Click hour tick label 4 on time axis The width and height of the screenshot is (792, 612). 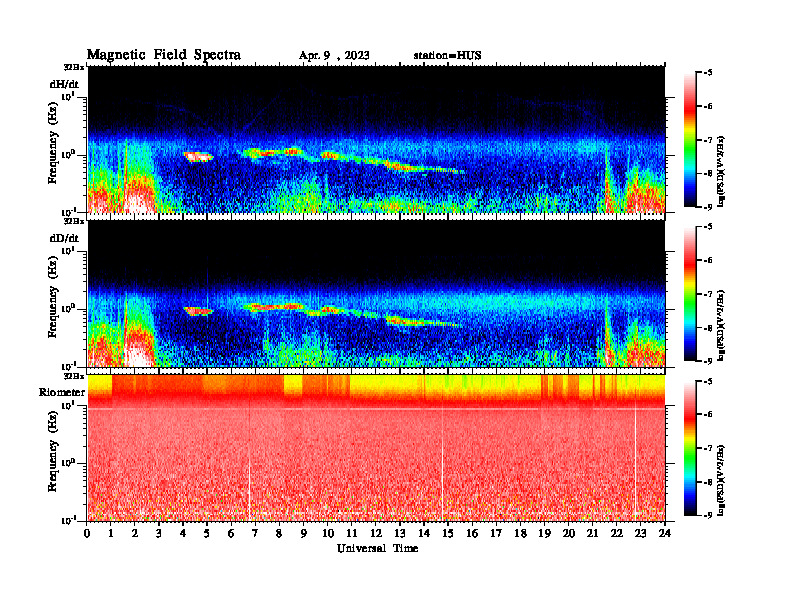tap(183, 533)
